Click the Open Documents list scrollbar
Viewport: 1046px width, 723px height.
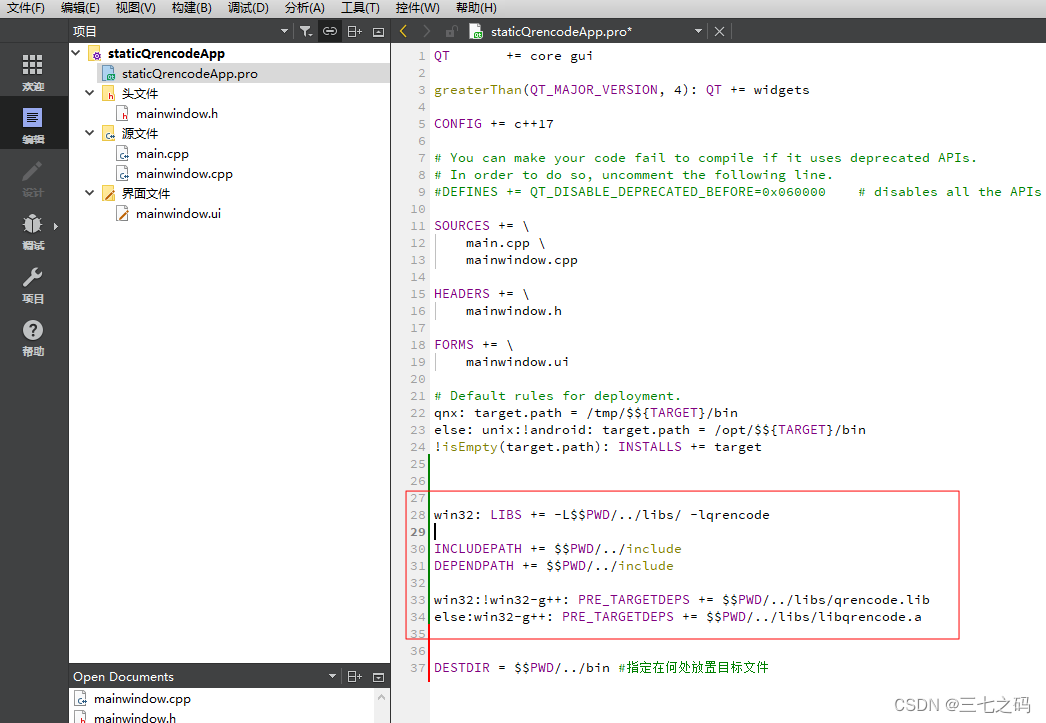pos(382,706)
